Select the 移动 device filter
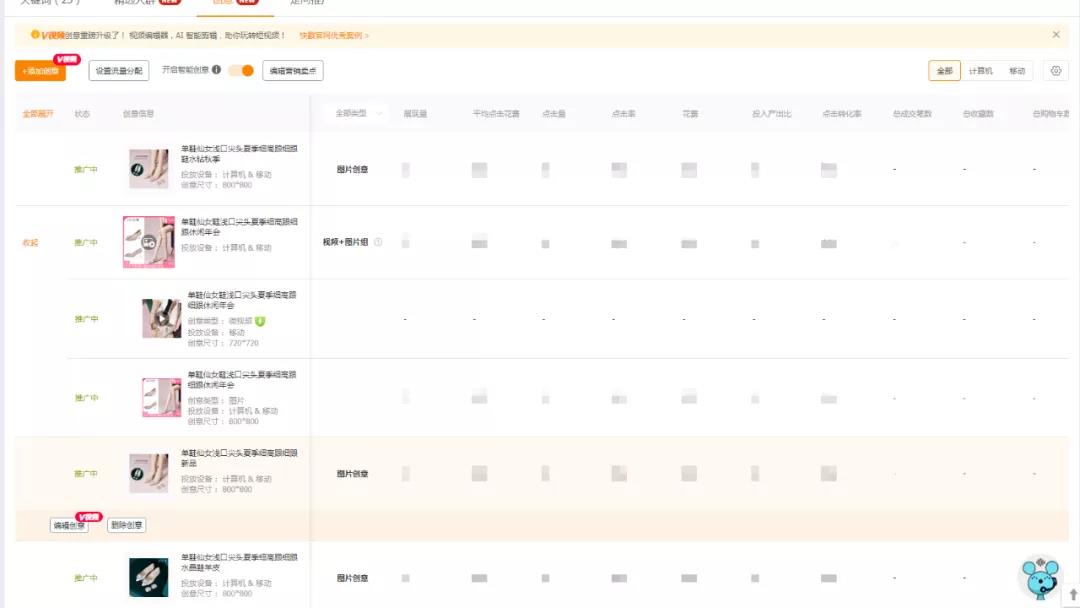The height and width of the screenshot is (608, 1080). click(x=1016, y=71)
